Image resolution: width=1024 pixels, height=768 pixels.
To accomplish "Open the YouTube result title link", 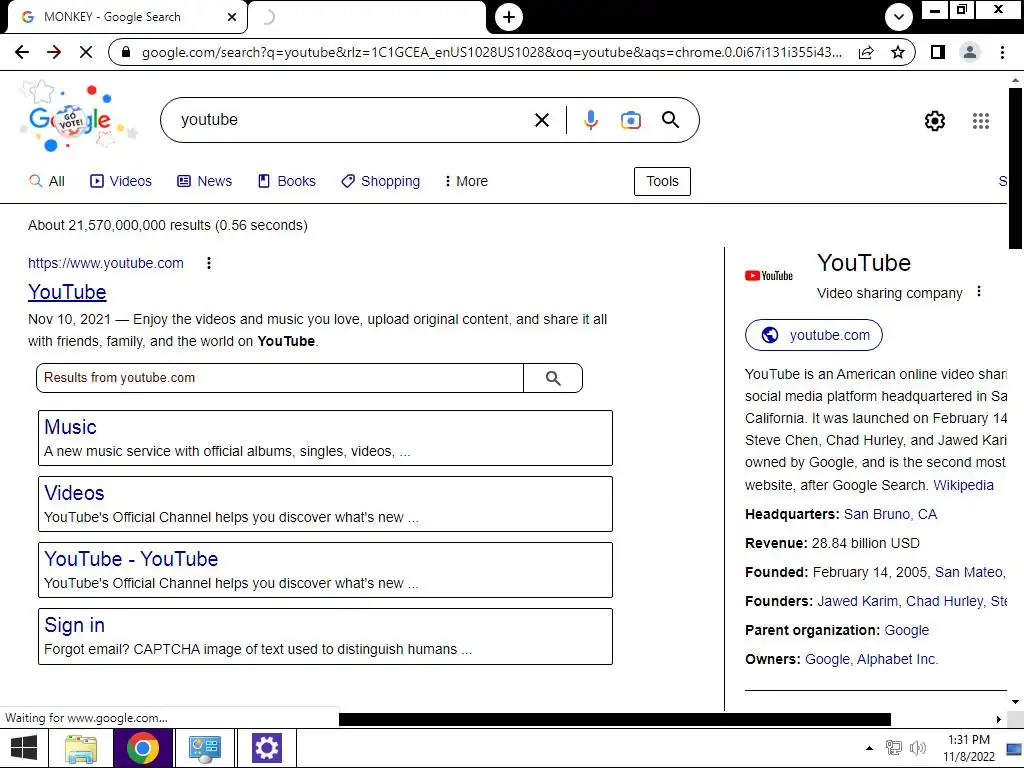I will point(67,292).
